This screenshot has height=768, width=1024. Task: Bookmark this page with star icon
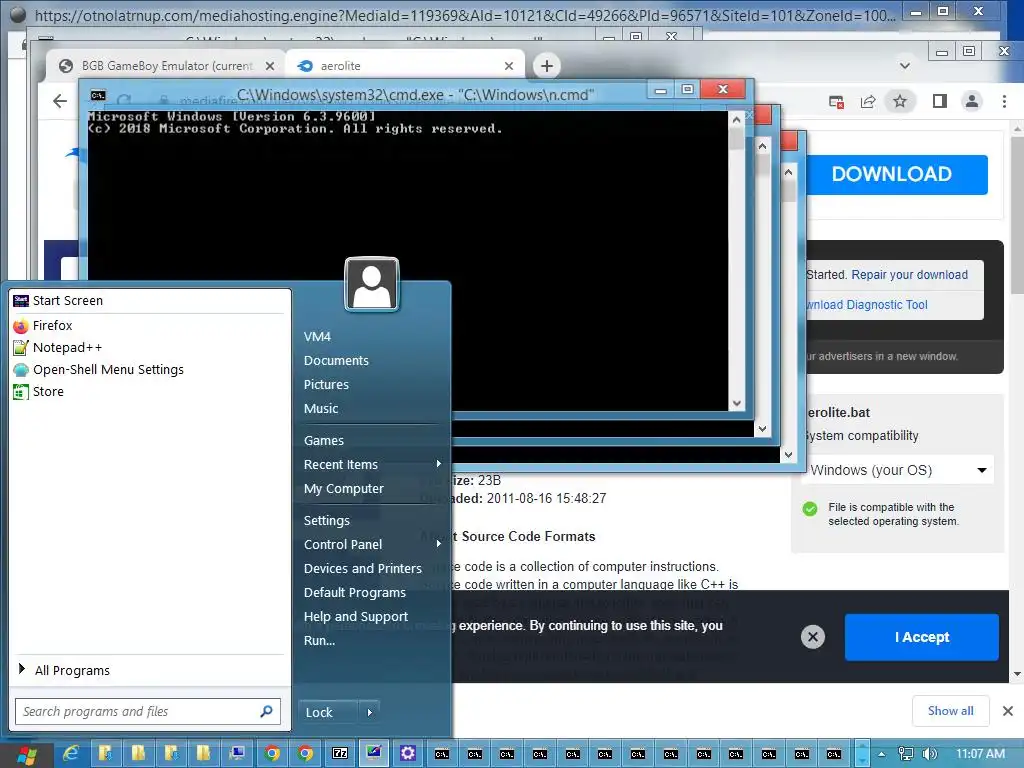click(x=900, y=101)
